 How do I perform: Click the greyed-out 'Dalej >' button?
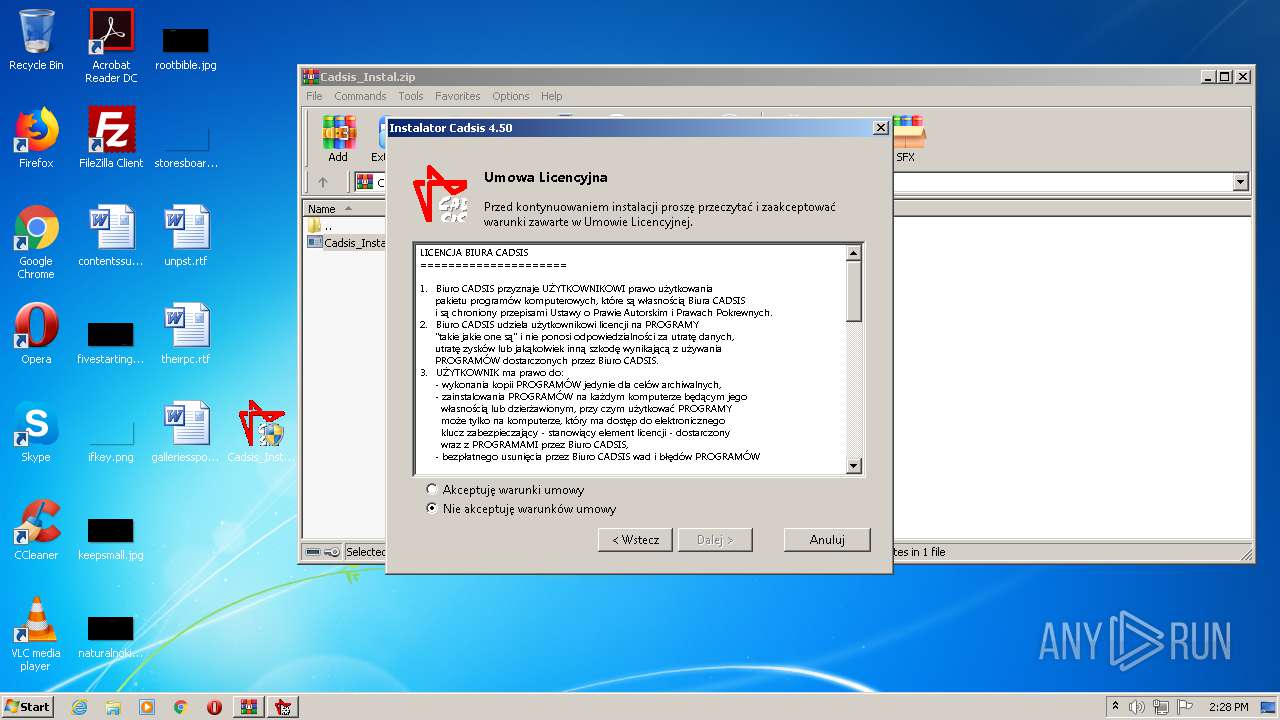click(x=715, y=539)
